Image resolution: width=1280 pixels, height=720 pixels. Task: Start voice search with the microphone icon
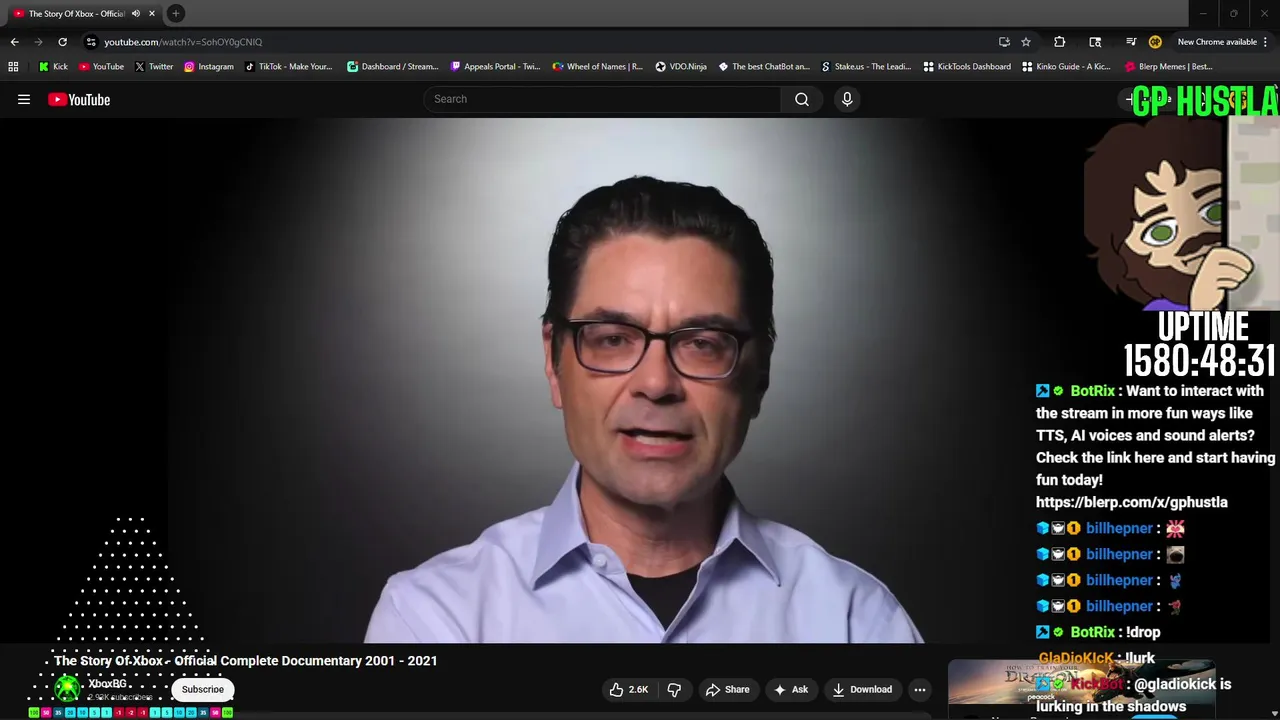(847, 99)
